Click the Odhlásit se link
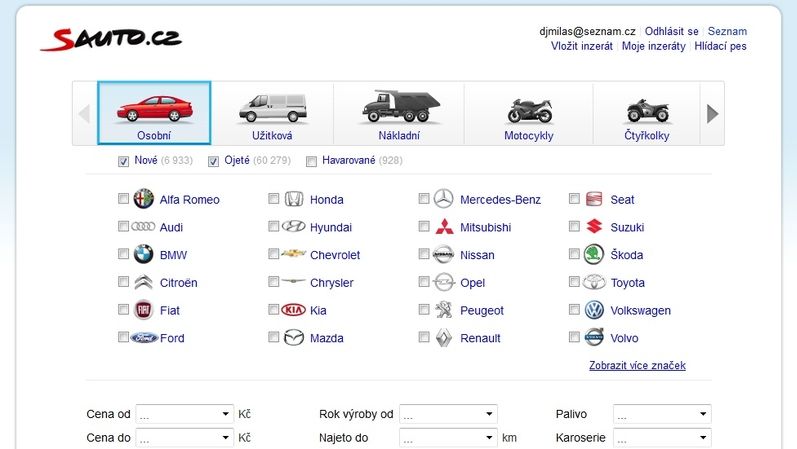Screen dimensions: 797x449 [x=671, y=32]
